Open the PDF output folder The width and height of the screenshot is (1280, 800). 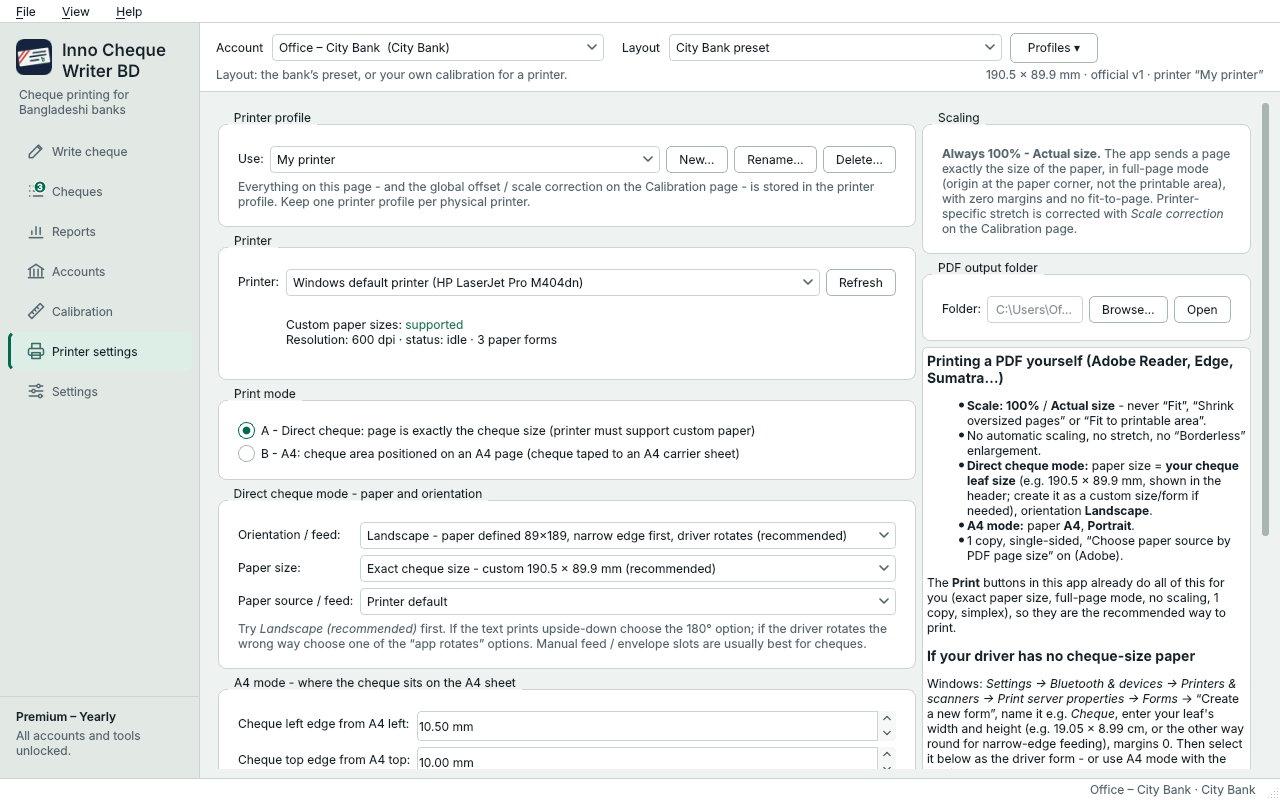pyautogui.click(x=1202, y=310)
